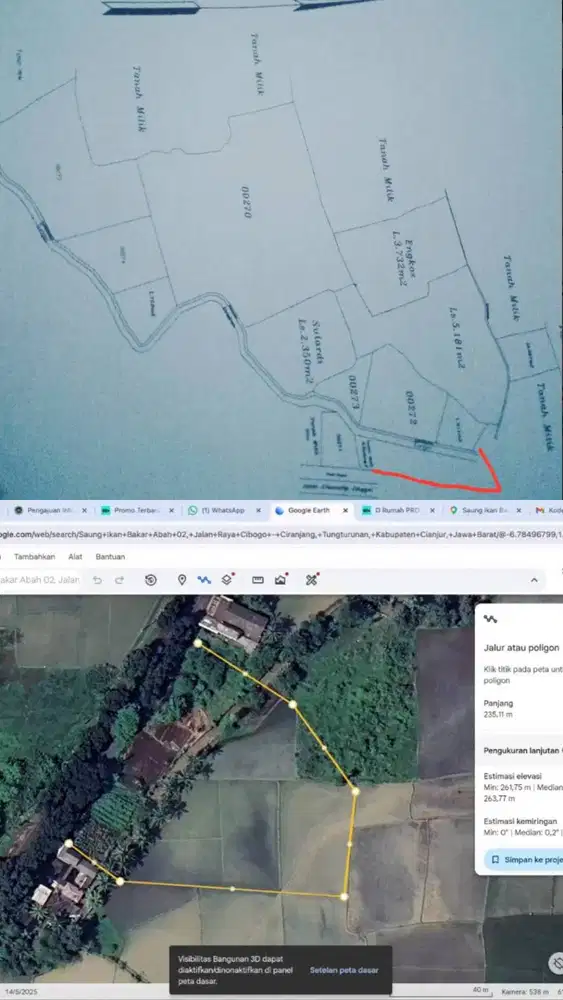Image resolution: width=563 pixels, height=1000 pixels.
Task: Open the D Rumah PRD browser tab
Action: tap(396, 510)
